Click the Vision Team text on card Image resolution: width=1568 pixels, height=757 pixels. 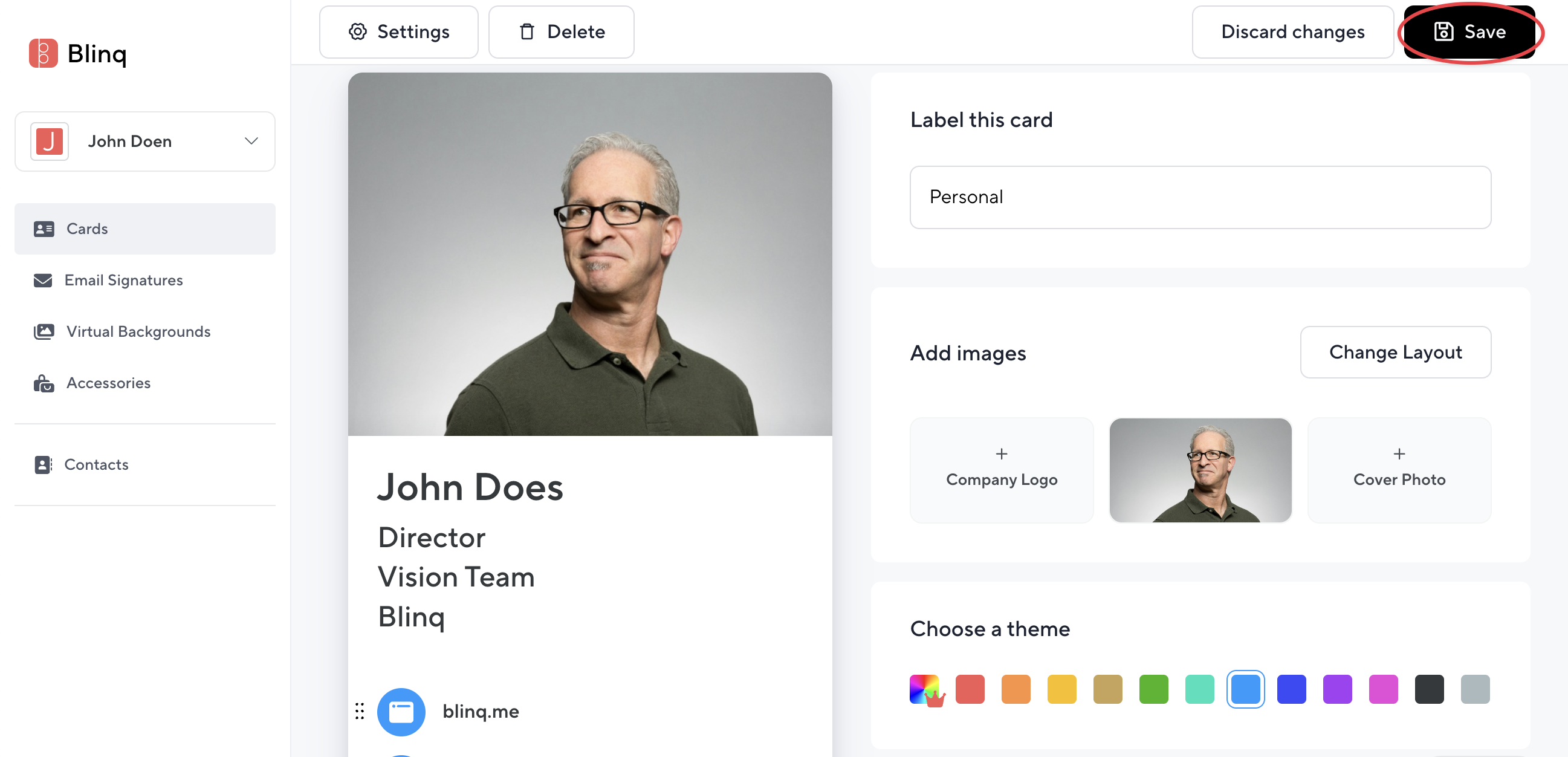pos(456,577)
